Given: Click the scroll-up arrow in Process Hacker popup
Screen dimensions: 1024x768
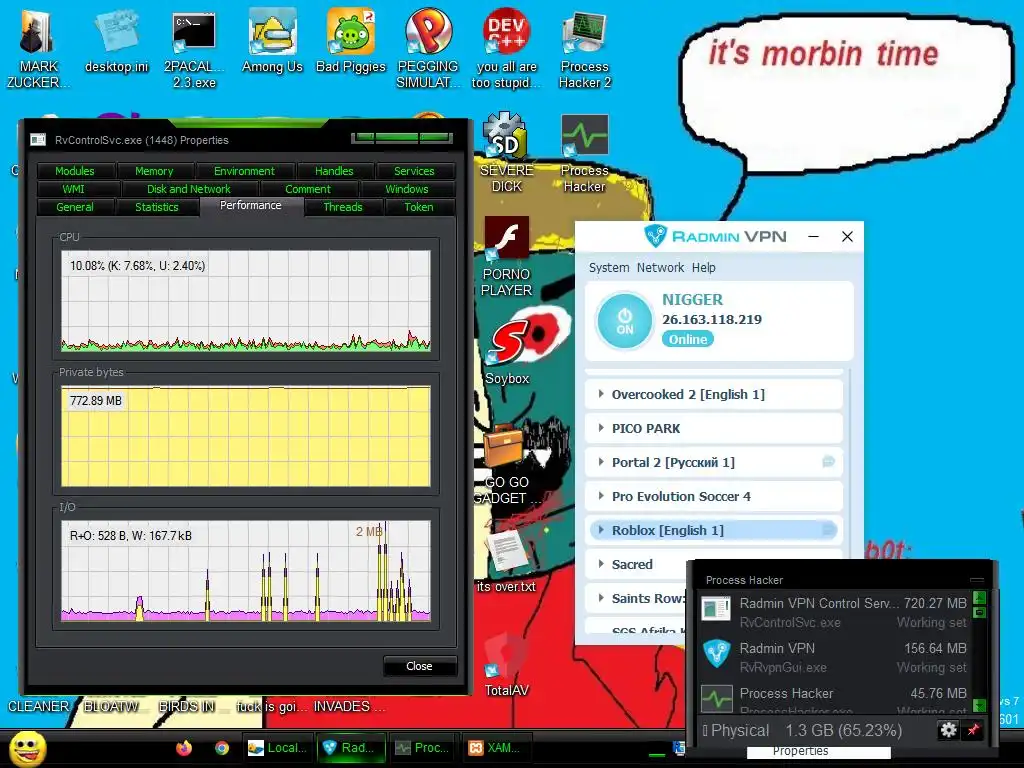Looking at the screenshot, I should coord(979,597).
